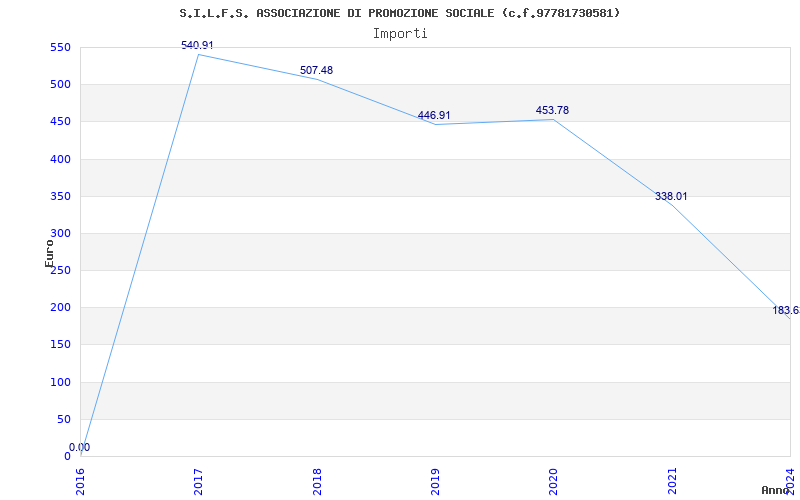Click the 0 y-axis tick label
This screenshot has width=800, height=500.
pos(67,457)
